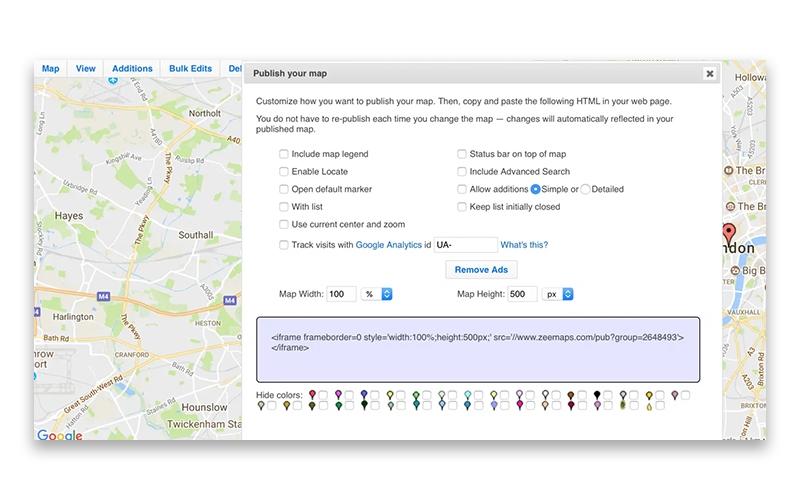Click the Big B landmark icon on map
Viewport: 800px width, 500px height.
pyautogui.click(x=735, y=270)
